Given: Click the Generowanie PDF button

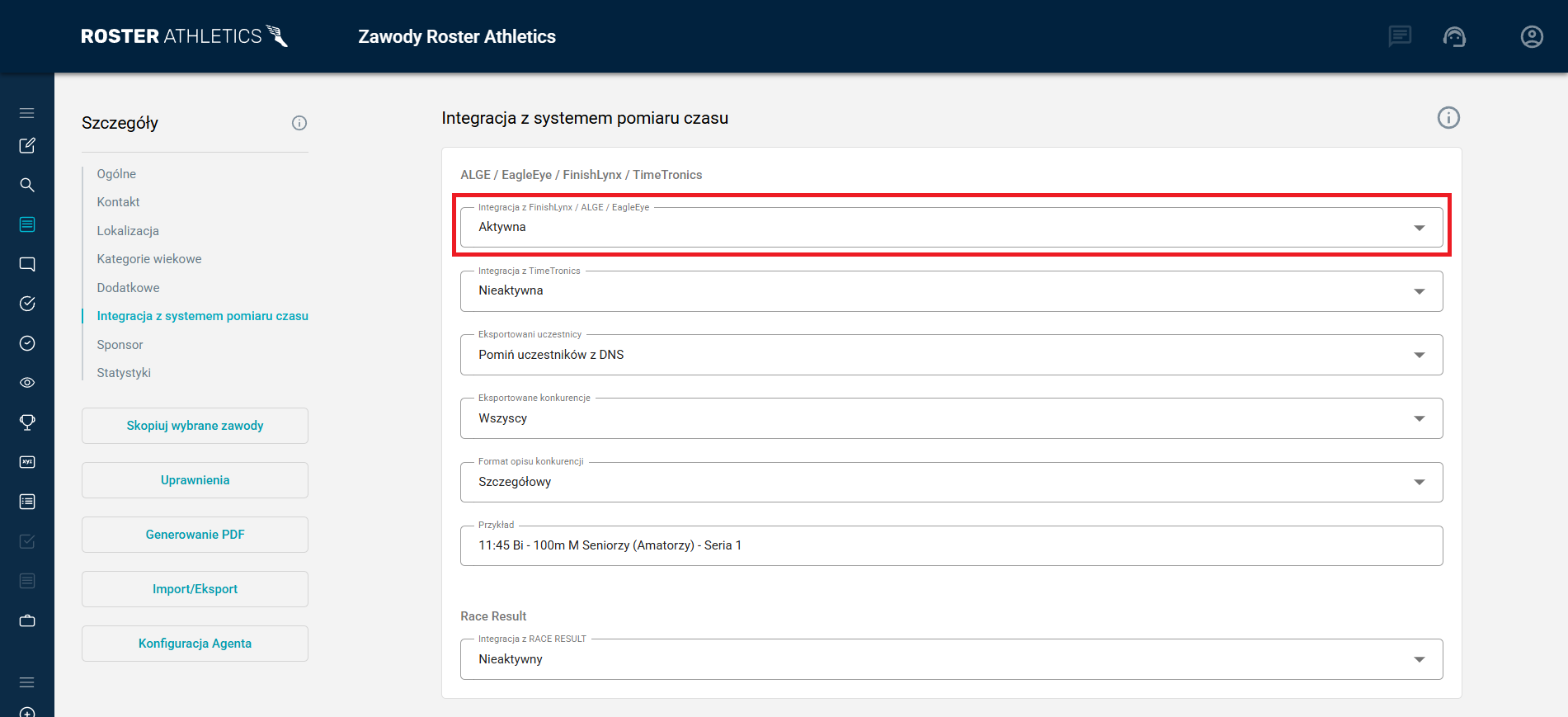Looking at the screenshot, I should (x=195, y=535).
